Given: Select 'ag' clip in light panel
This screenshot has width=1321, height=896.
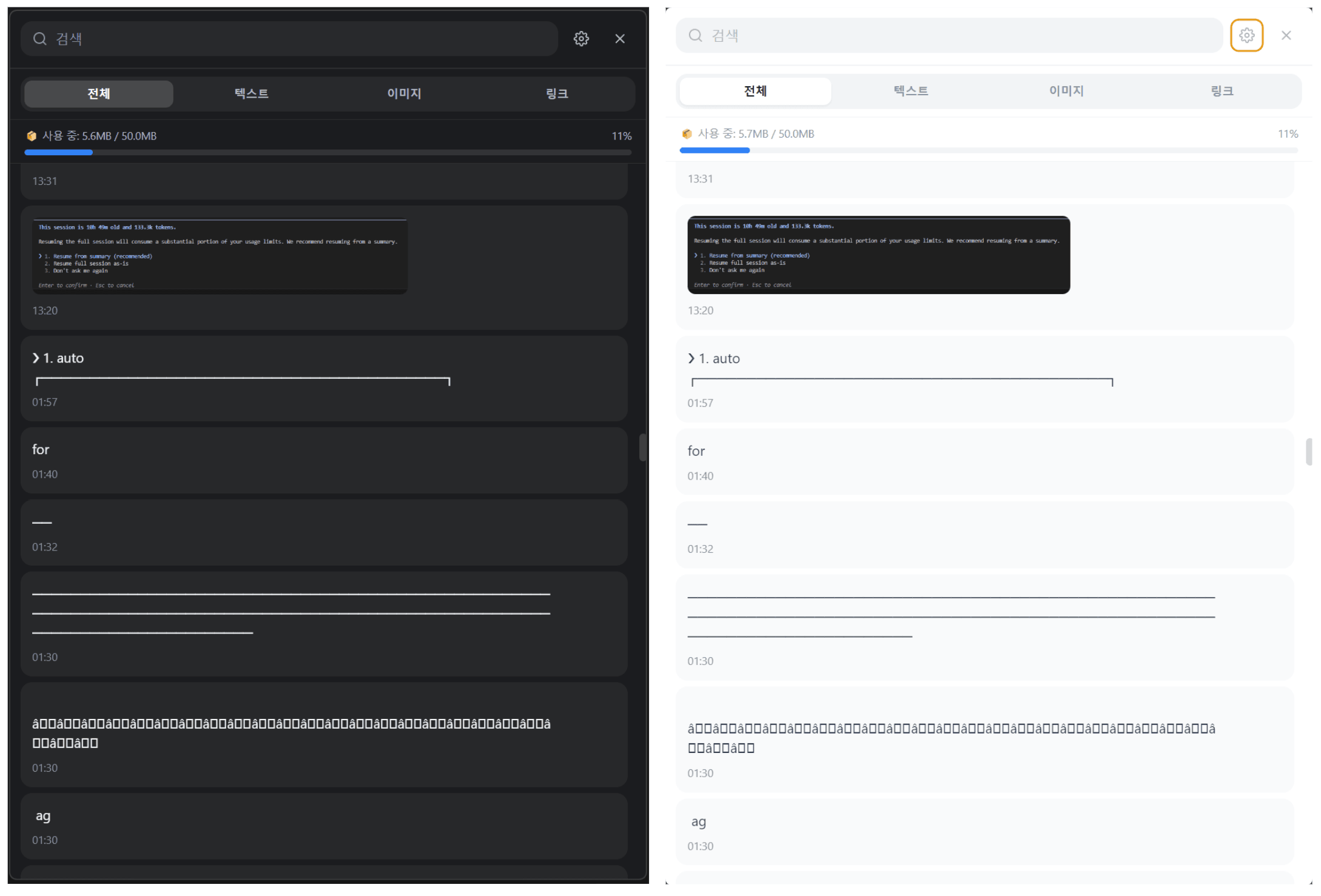Looking at the screenshot, I should coord(984,832).
